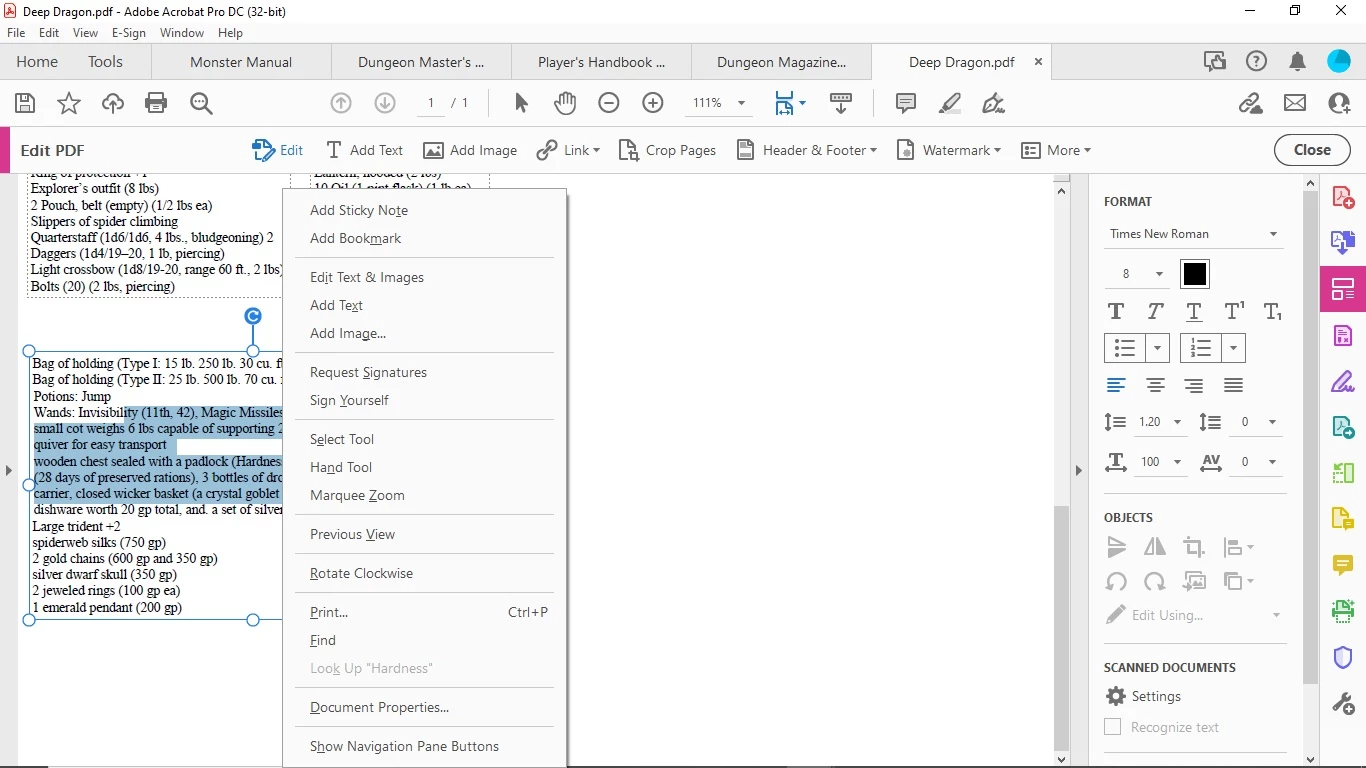Expand bulleted list style dropdown
Image resolution: width=1366 pixels, height=768 pixels.
[x=1158, y=348]
